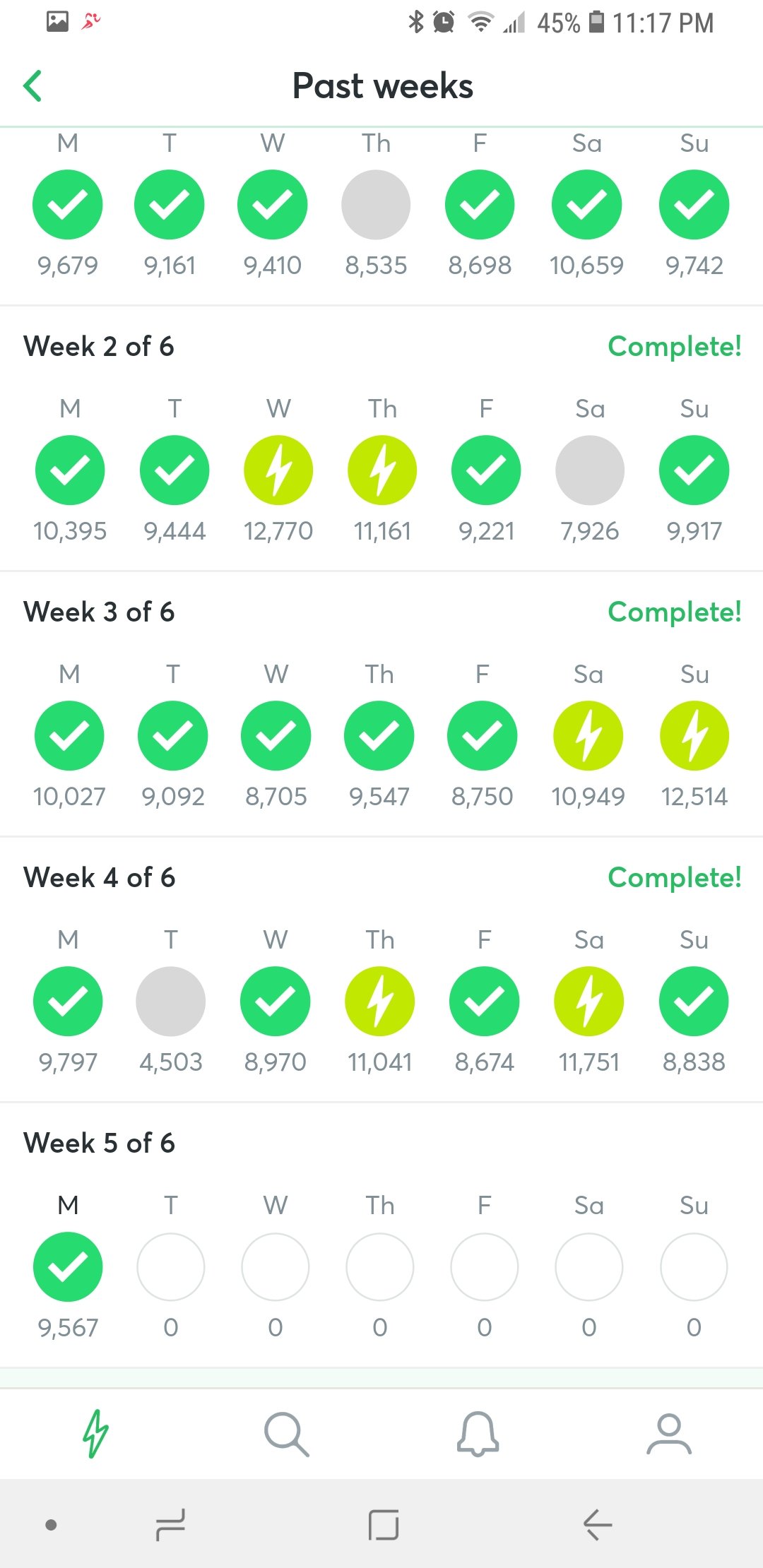Tap Week 4 Thursday lightning bolt
Image resolution: width=763 pixels, height=1568 pixels.
pyautogui.click(x=380, y=1002)
